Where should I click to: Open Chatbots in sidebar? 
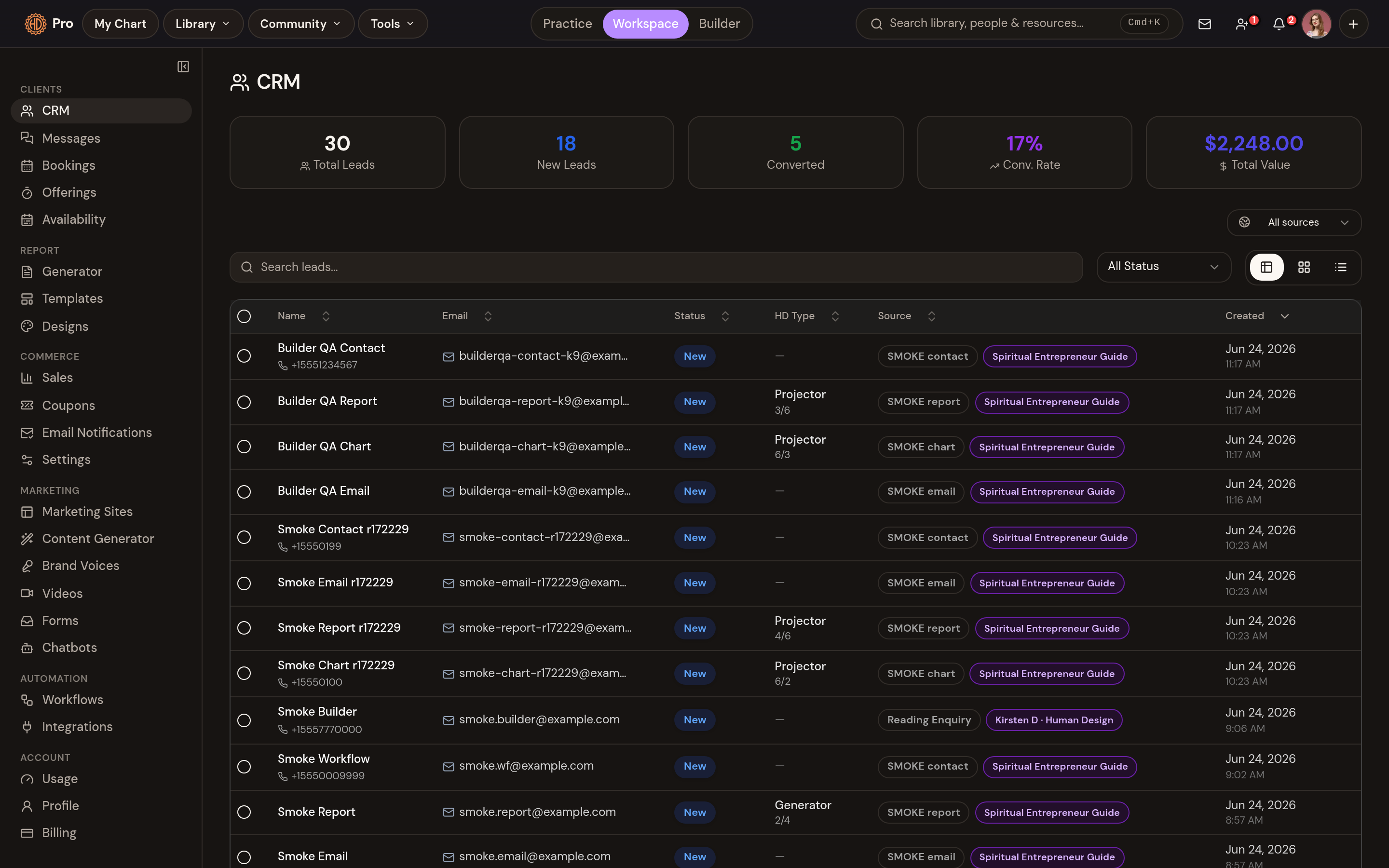tap(101, 648)
